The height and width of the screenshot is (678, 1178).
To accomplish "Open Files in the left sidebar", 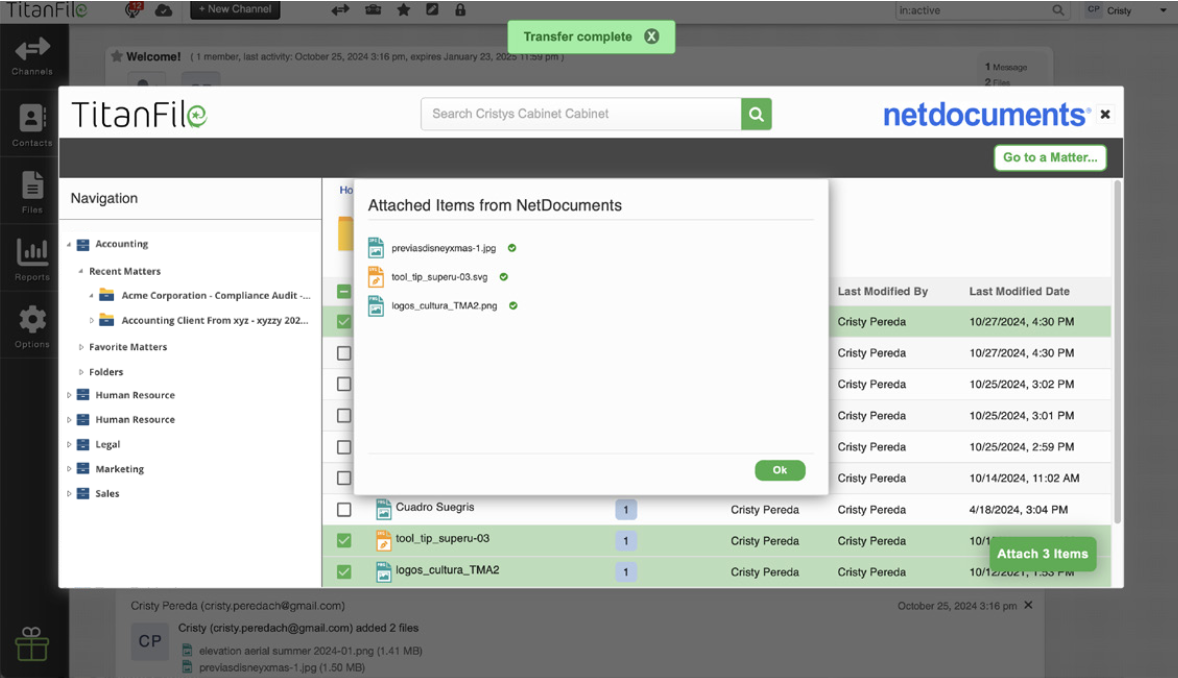I will coord(32,192).
